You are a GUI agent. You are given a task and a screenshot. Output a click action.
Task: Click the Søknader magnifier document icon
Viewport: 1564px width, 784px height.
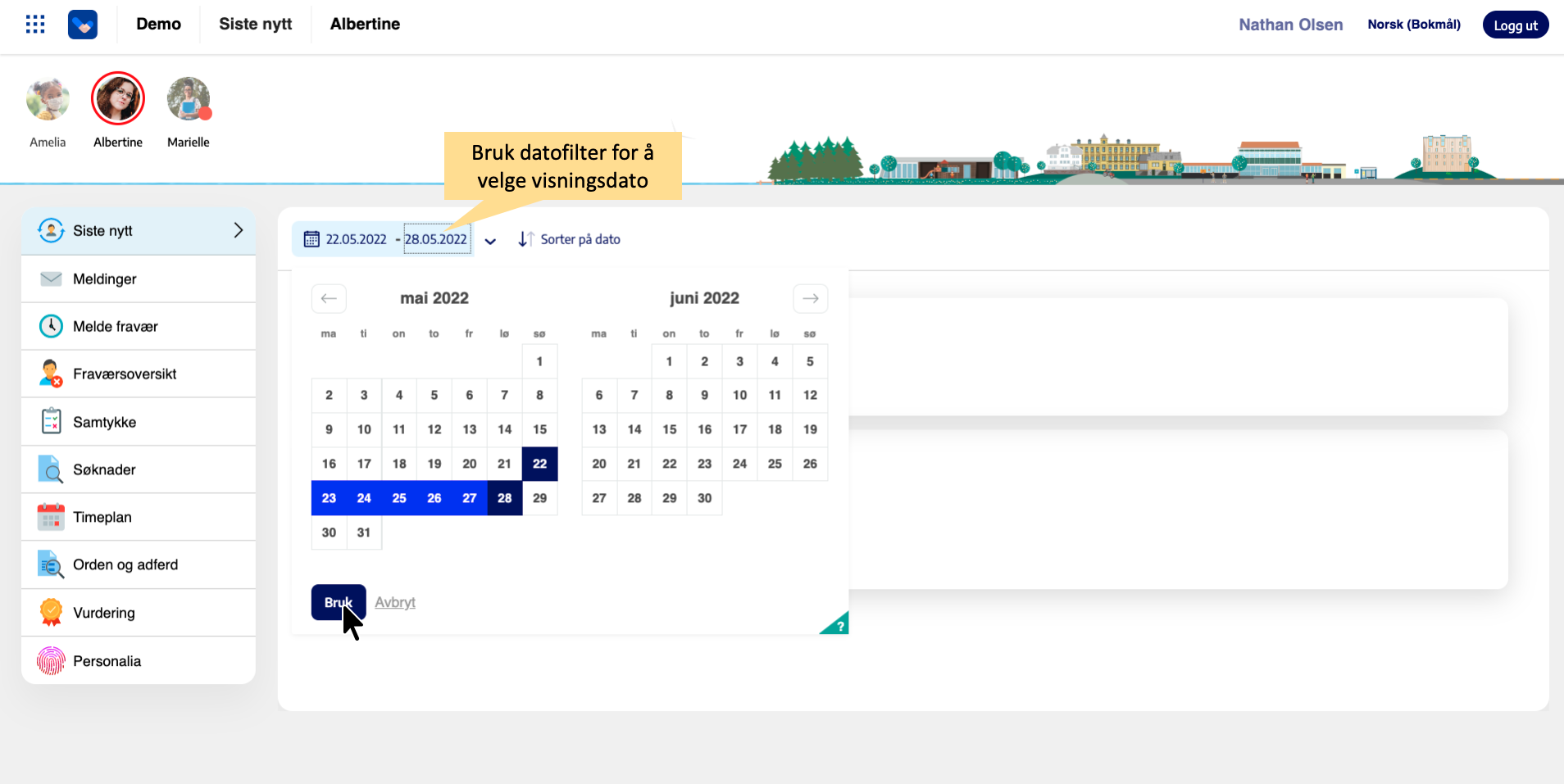(x=51, y=469)
